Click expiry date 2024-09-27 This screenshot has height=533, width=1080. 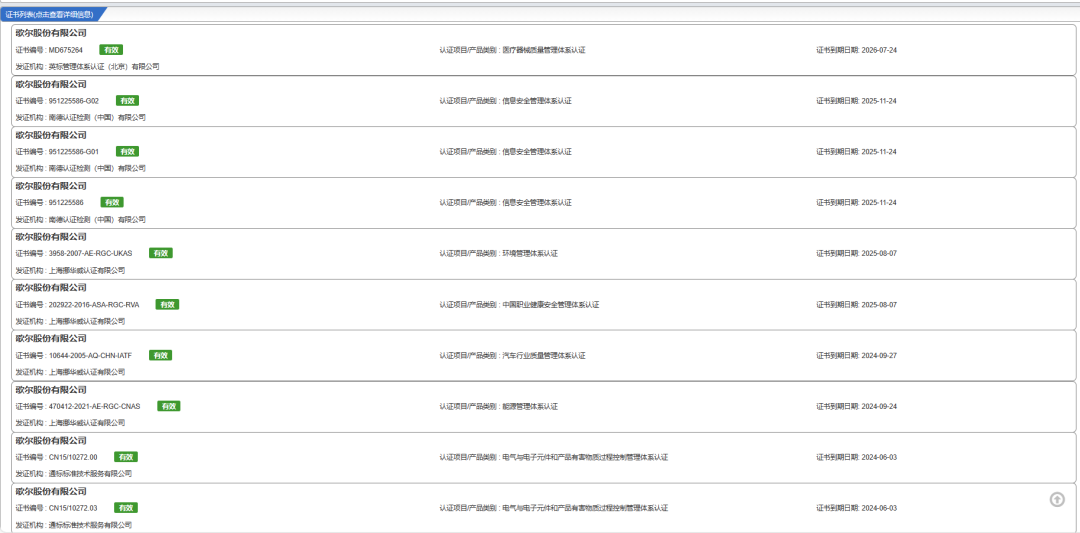coord(879,356)
